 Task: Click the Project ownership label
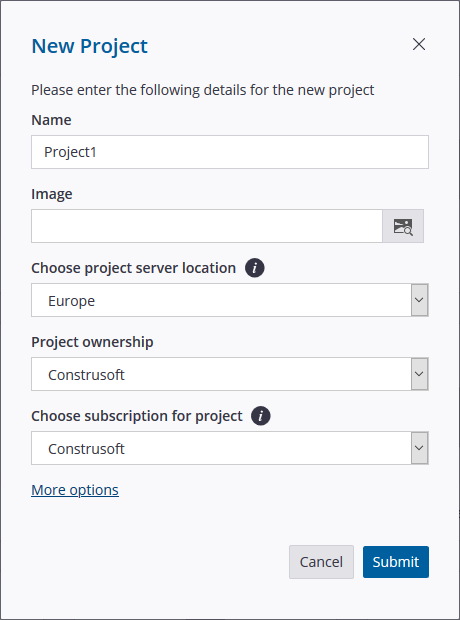click(x=92, y=342)
